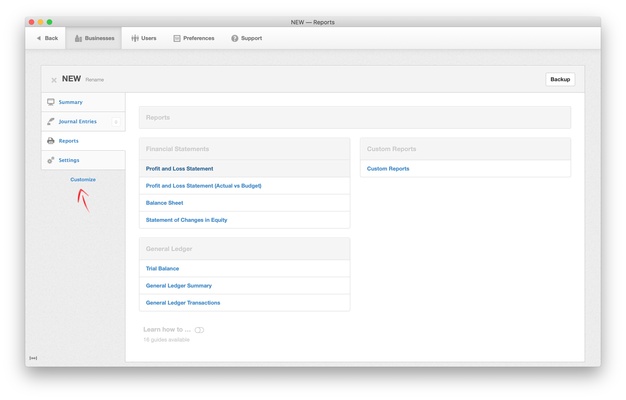Open Profit and Loss Statement (Actual vs Budget)

(204, 186)
